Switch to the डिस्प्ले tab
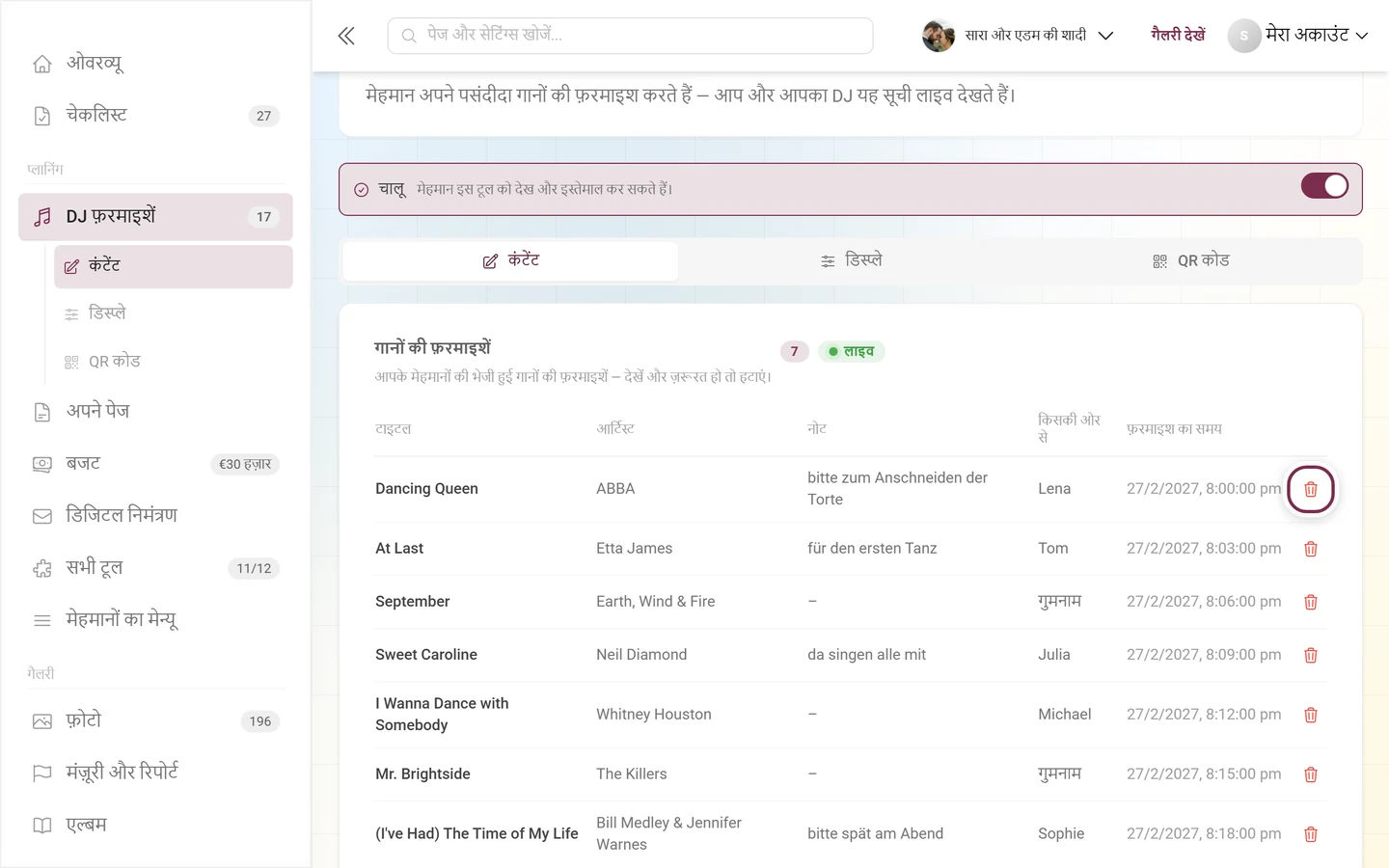Screen dimensions: 1389x868 pos(851,260)
